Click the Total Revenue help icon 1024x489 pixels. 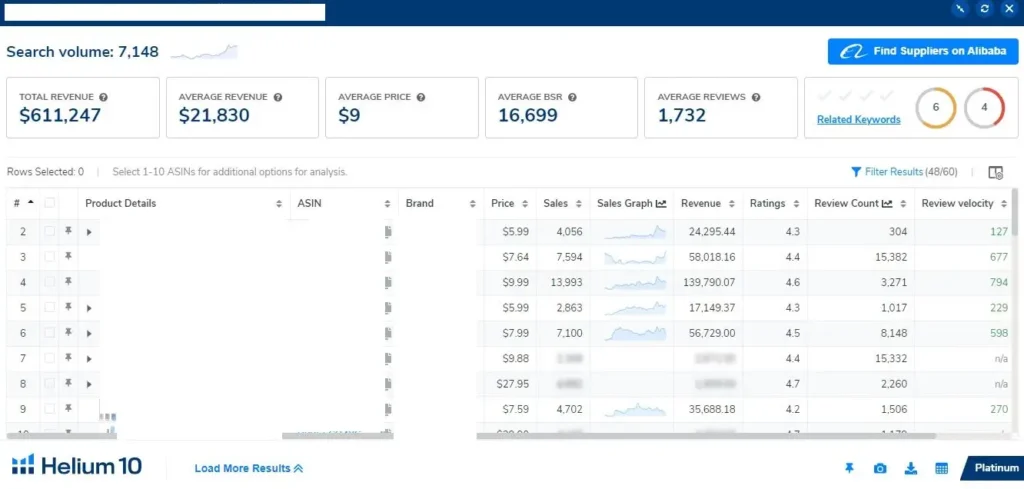click(x=104, y=97)
